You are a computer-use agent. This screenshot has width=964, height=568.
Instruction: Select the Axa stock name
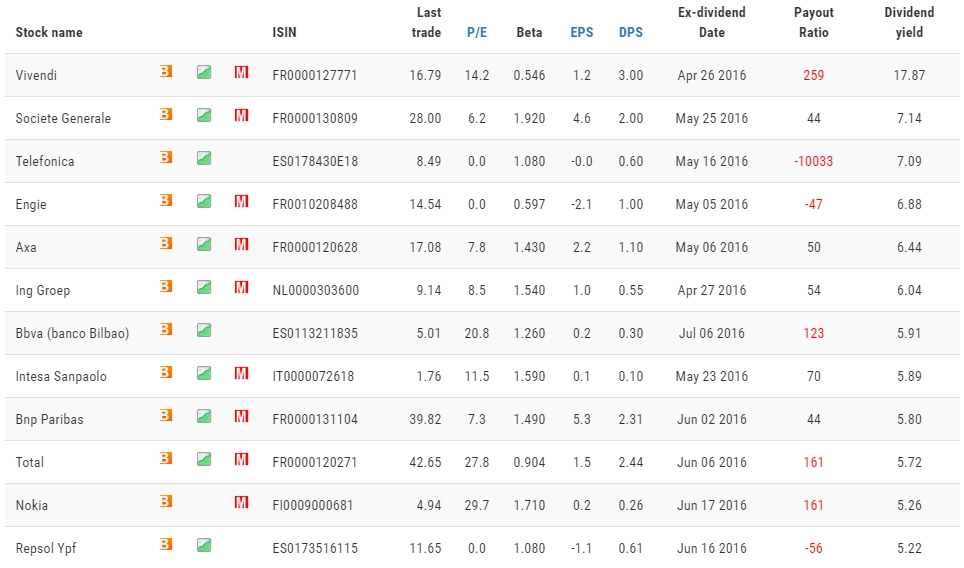tap(26, 248)
